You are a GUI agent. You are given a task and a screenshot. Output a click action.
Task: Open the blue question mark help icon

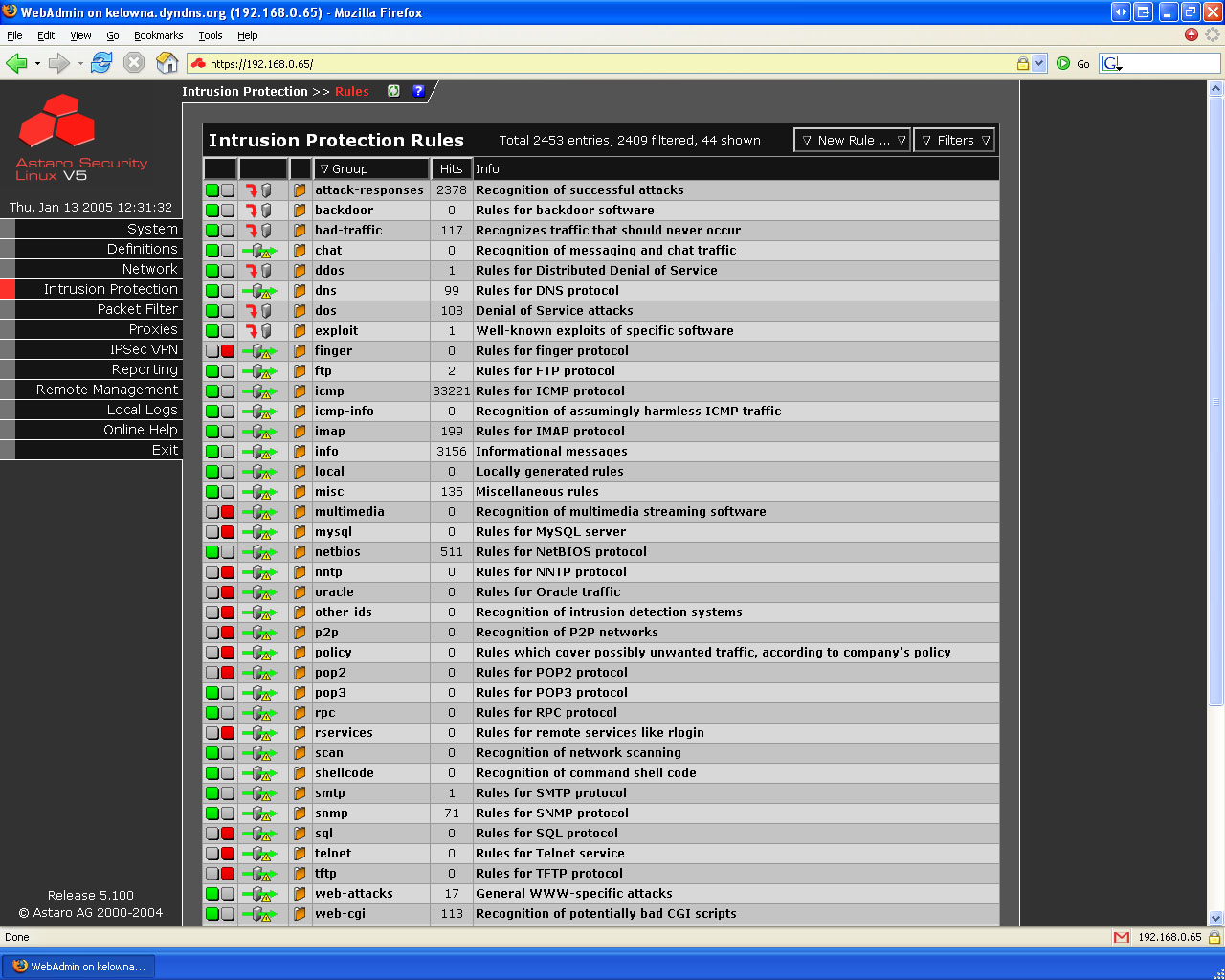point(418,91)
